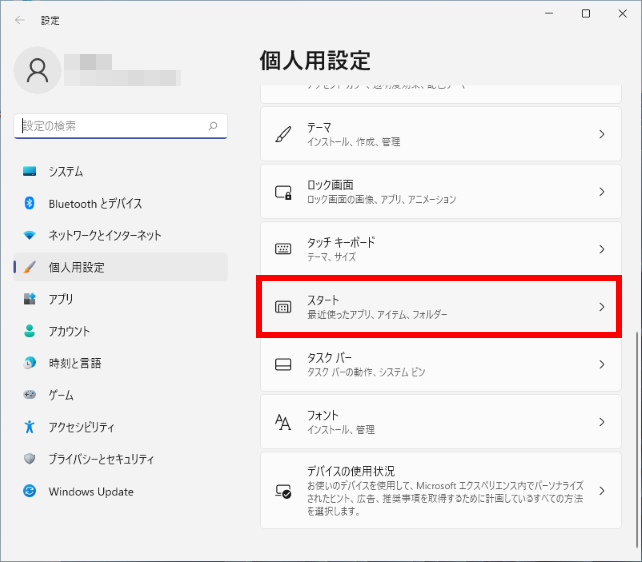Click '最近使ったアプリ、アイテム、フォルダー' text

click(x=378, y=314)
